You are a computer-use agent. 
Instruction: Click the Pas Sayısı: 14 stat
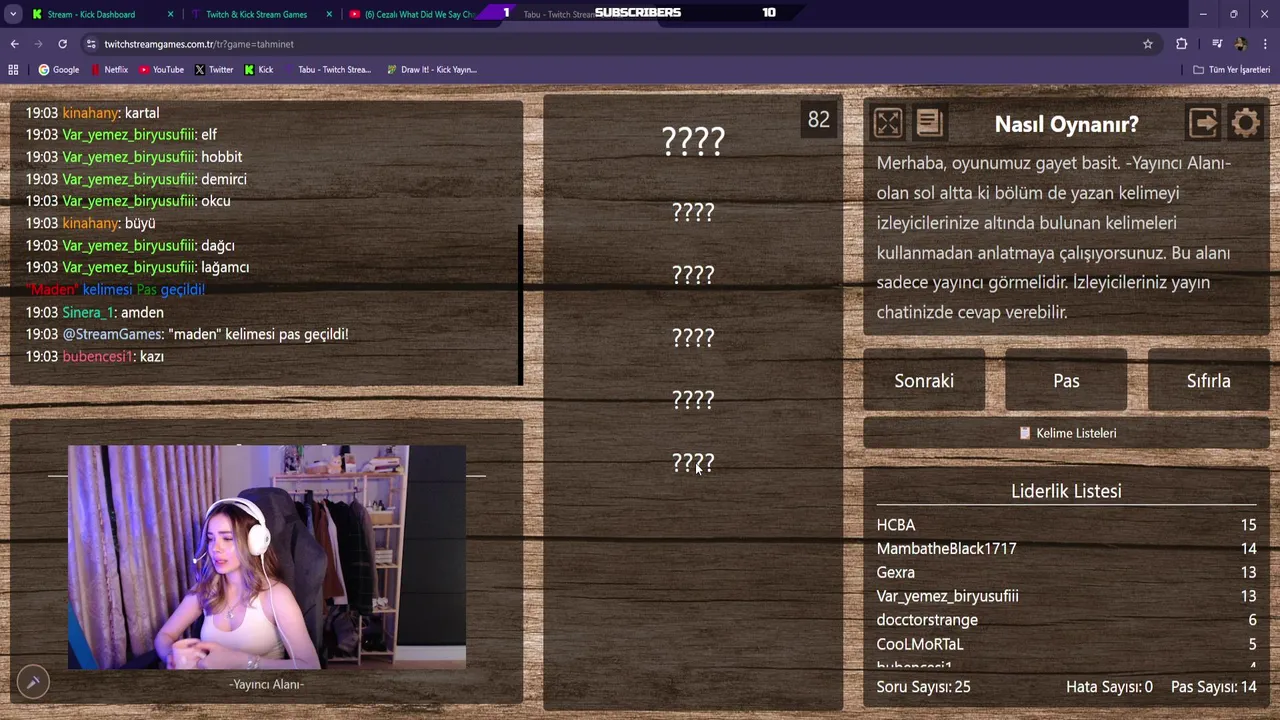[x=1214, y=687]
